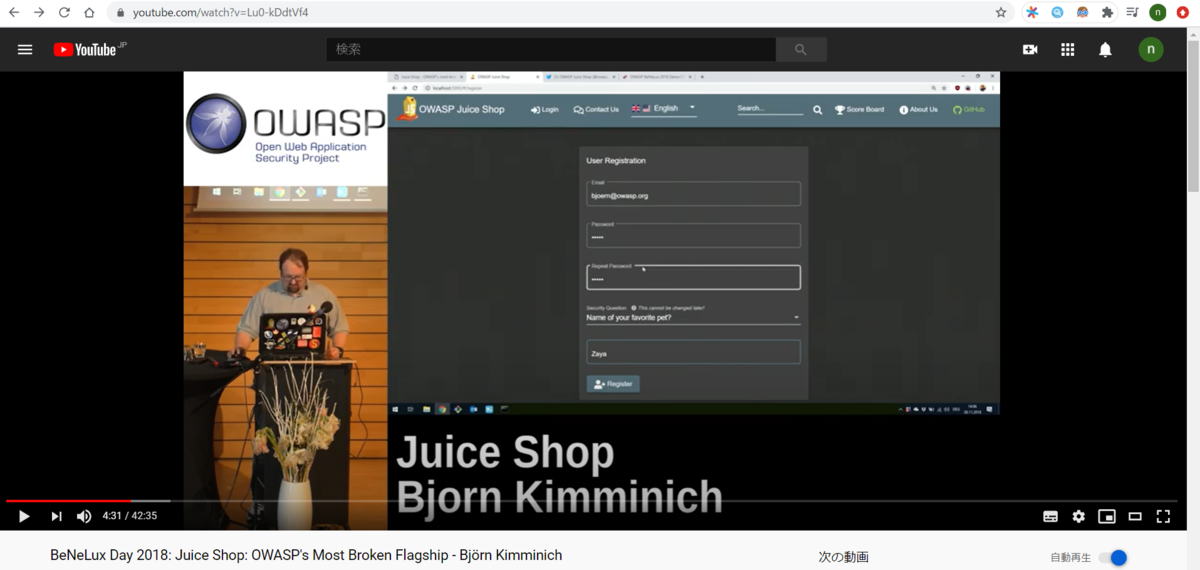Open the browser home page
Viewport: 1200px width, 570px height.
(89, 13)
